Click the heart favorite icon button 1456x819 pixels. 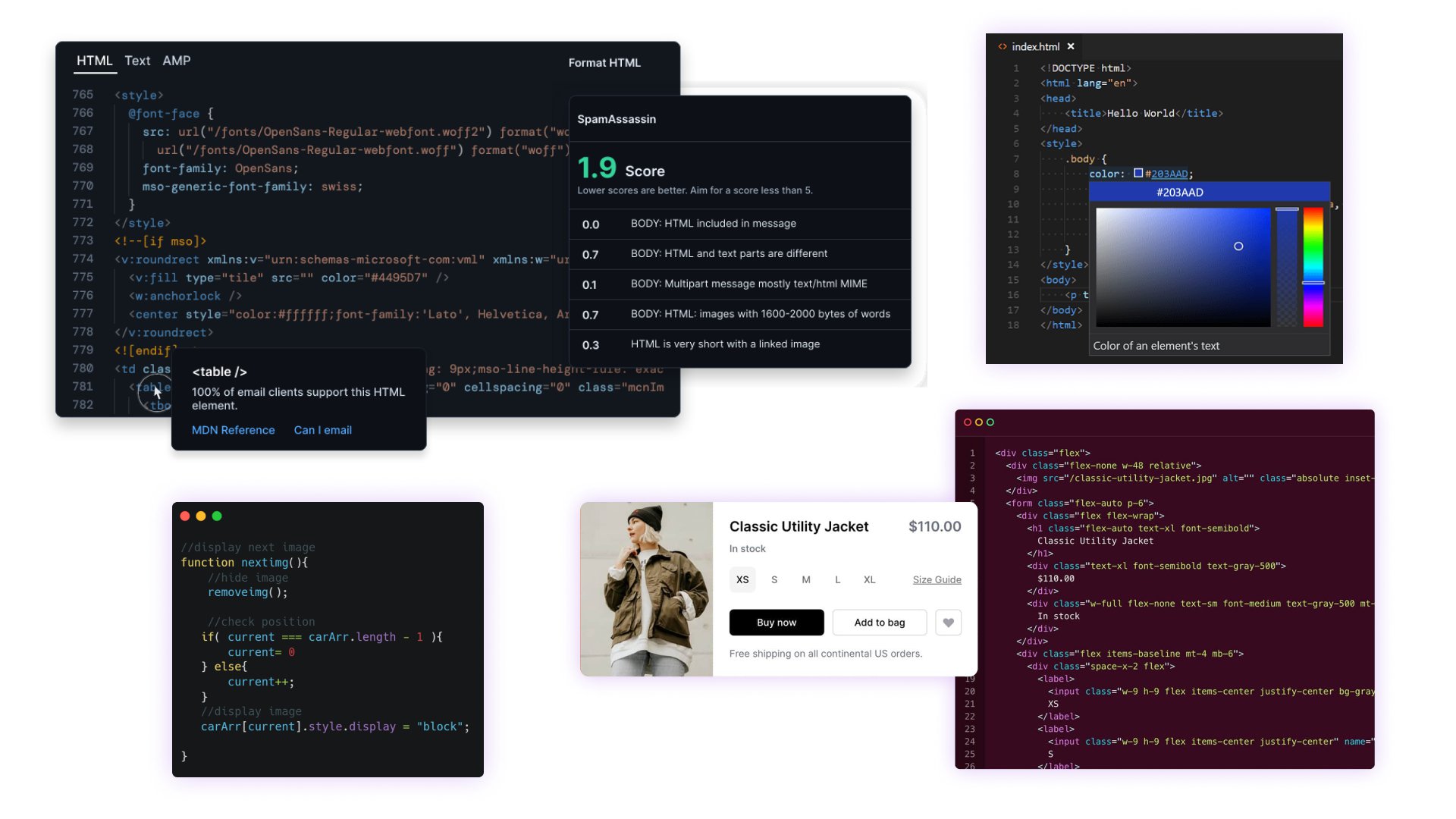coord(948,623)
